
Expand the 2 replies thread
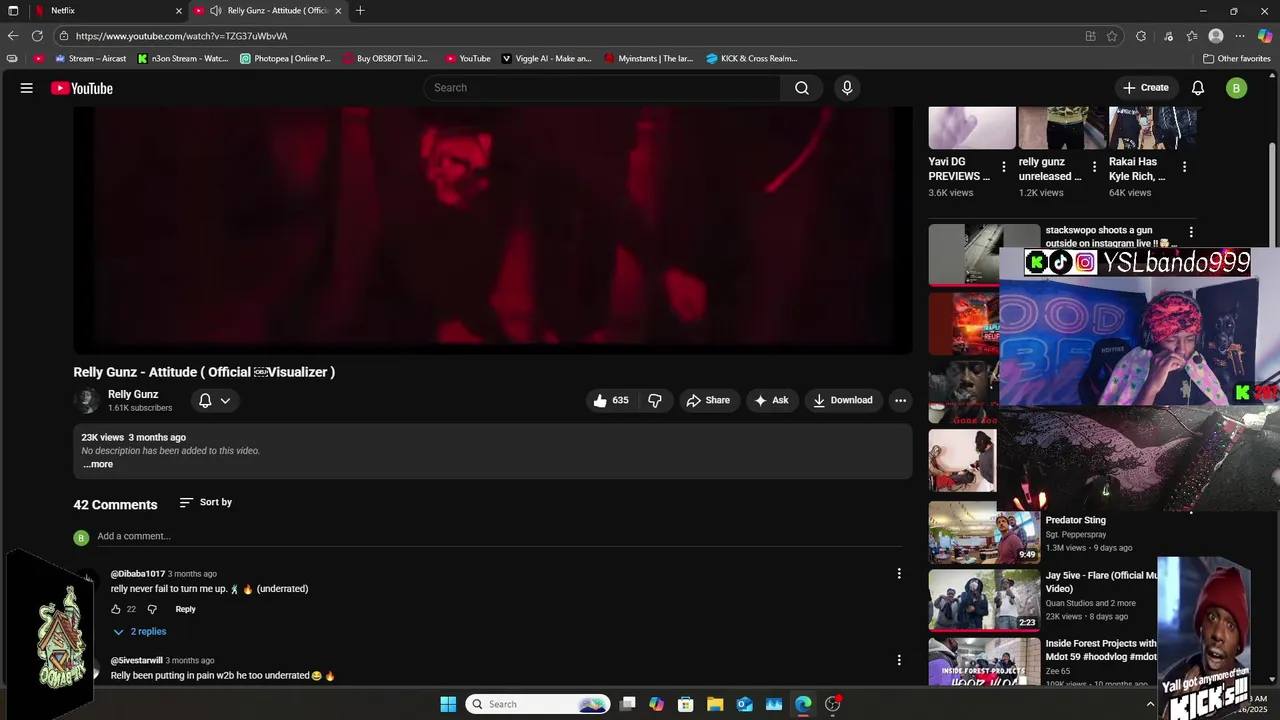pyautogui.click(x=139, y=632)
